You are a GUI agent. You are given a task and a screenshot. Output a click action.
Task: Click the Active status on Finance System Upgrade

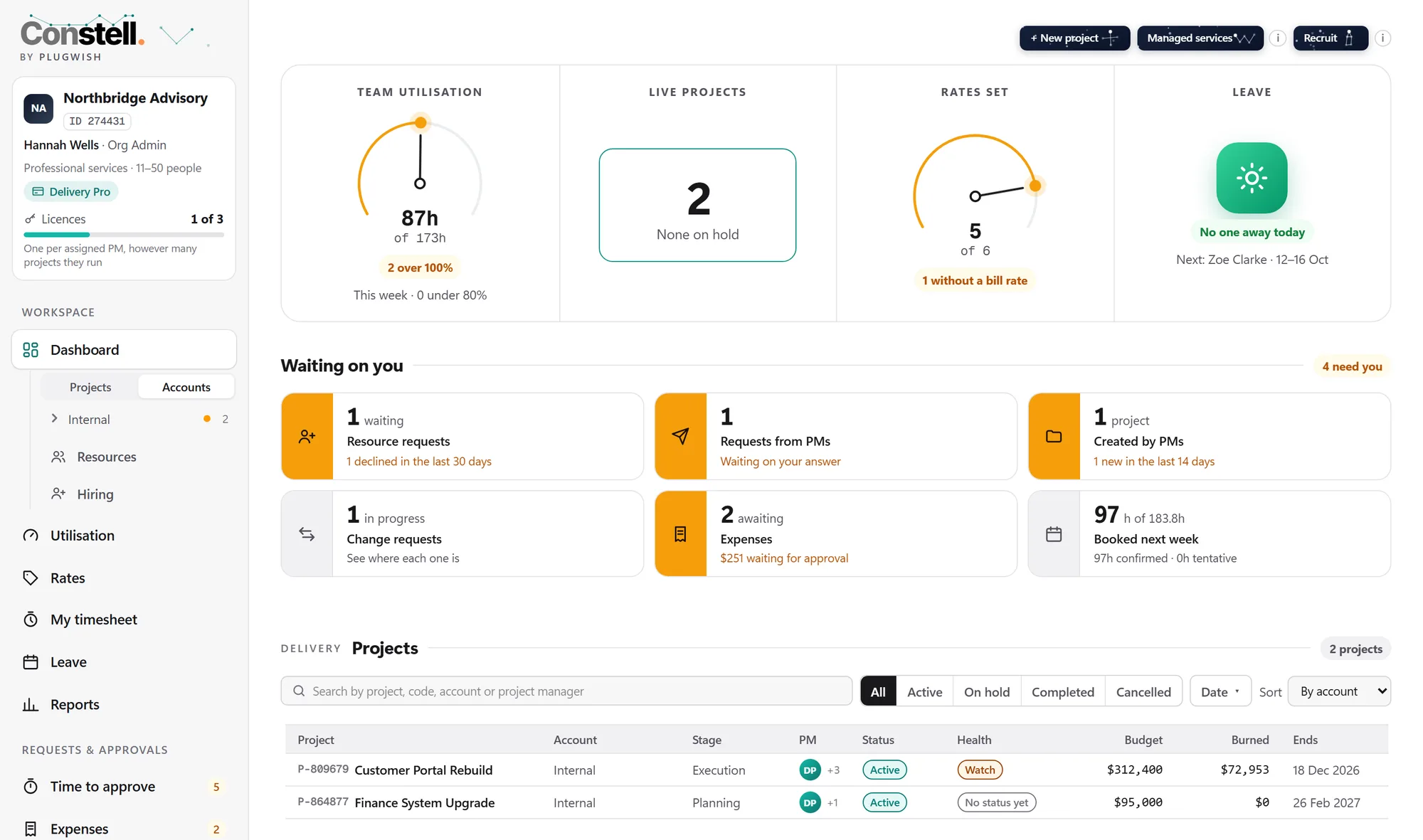pos(884,802)
